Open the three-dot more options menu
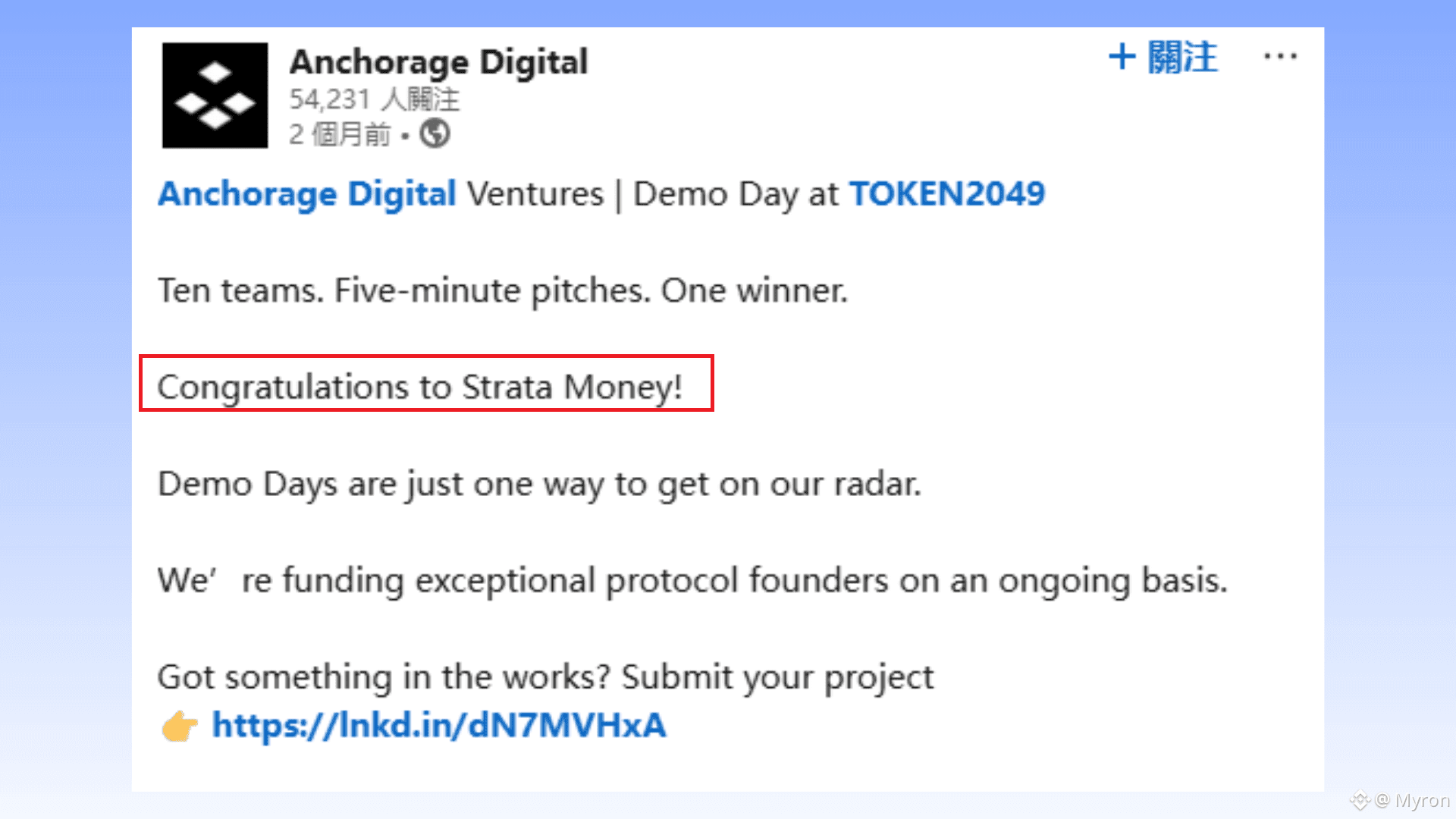The image size is (1456, 819). click(1280, 57)
